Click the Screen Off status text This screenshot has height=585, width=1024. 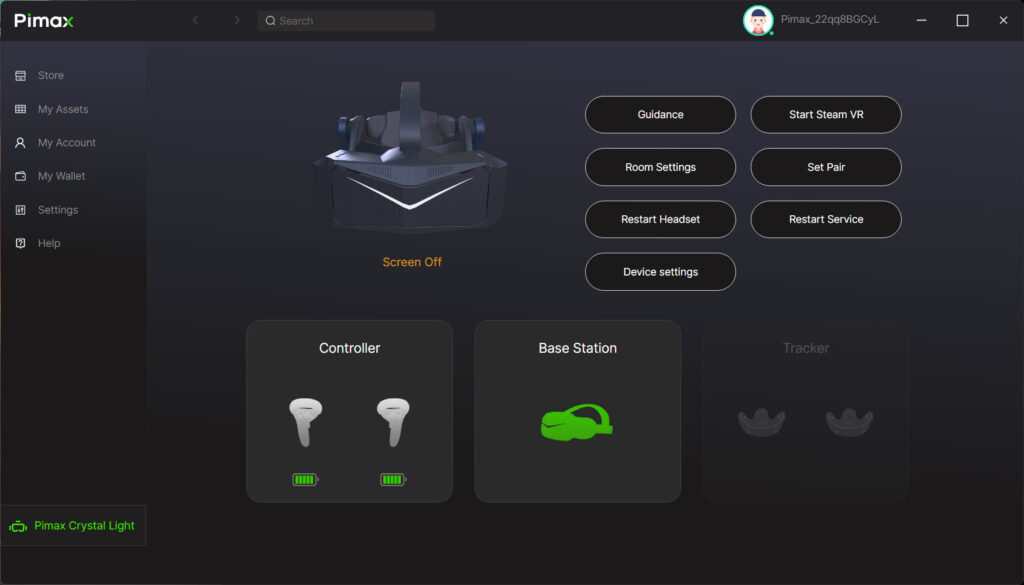coord(412,262)
